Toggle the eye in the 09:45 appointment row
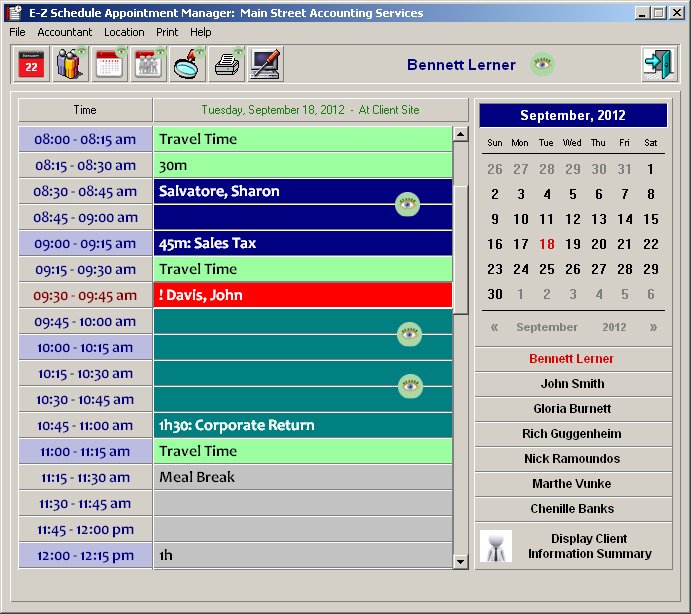 (x=408, y=334)
